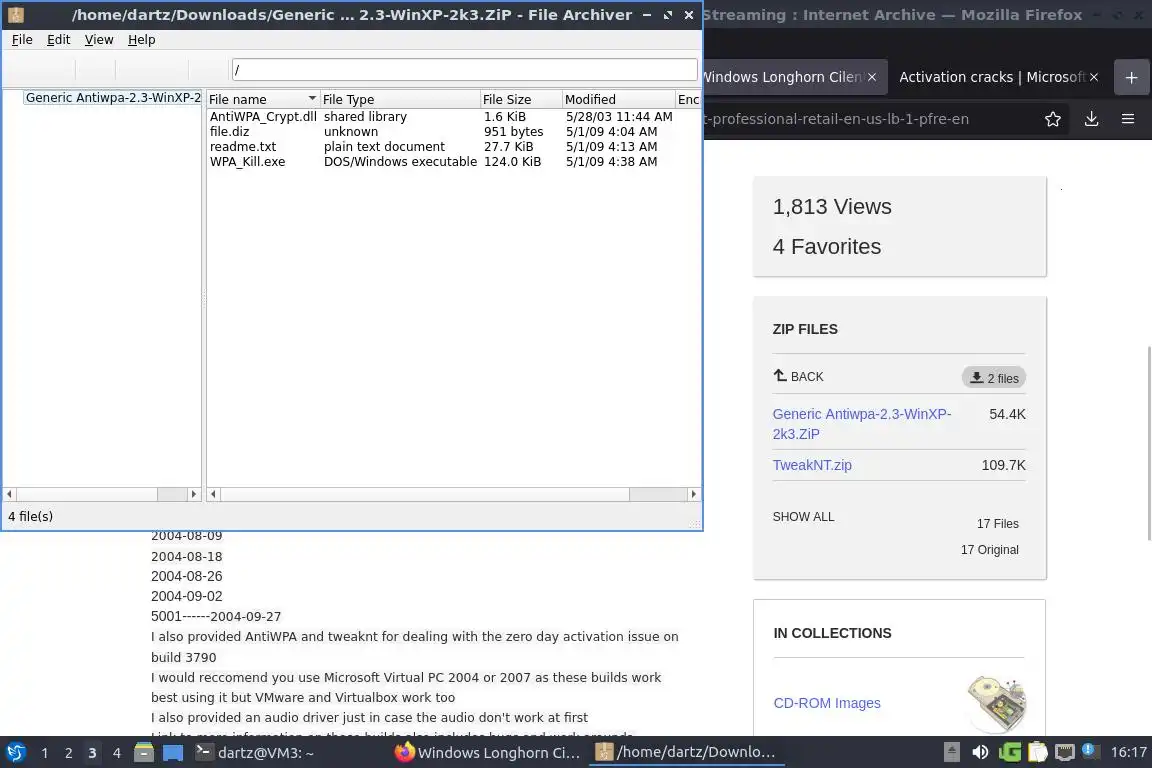Screen dimensions: 1152x768
Task: Download TweakNT.zip link
Action: click(x=812, y=465)
